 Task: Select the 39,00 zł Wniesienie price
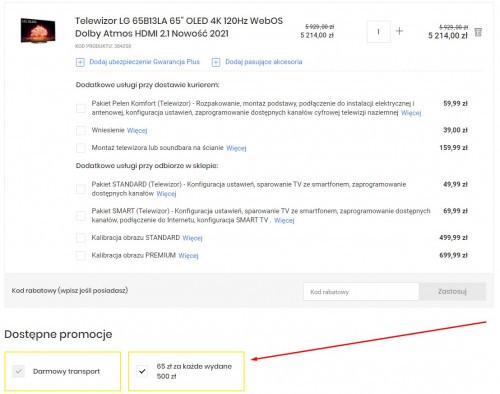(455, 130)
